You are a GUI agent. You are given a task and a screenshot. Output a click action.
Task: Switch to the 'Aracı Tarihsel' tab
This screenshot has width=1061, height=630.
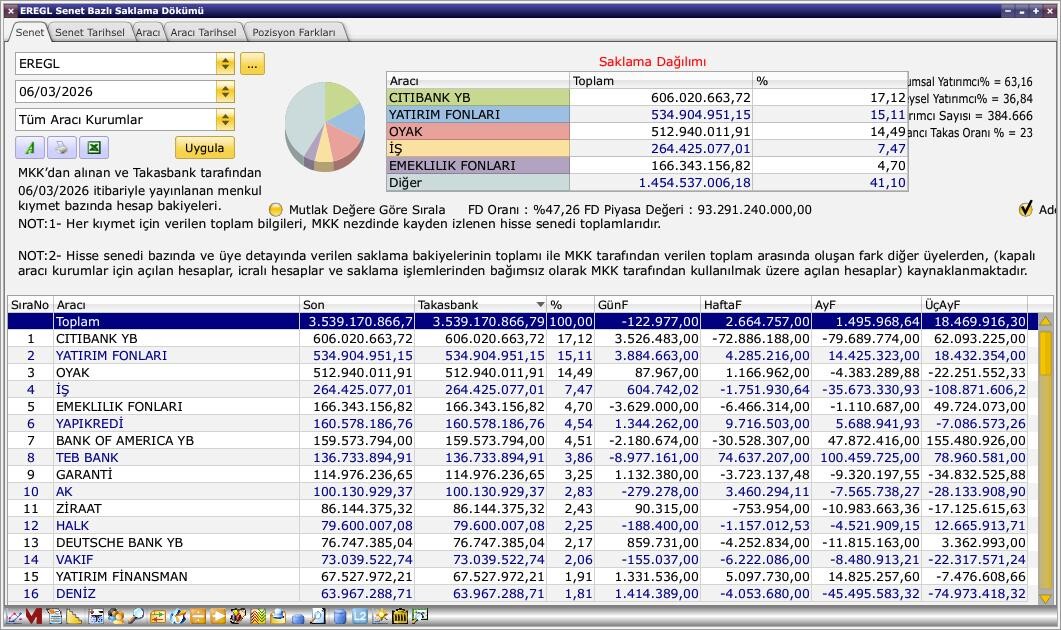coord(203,32)
